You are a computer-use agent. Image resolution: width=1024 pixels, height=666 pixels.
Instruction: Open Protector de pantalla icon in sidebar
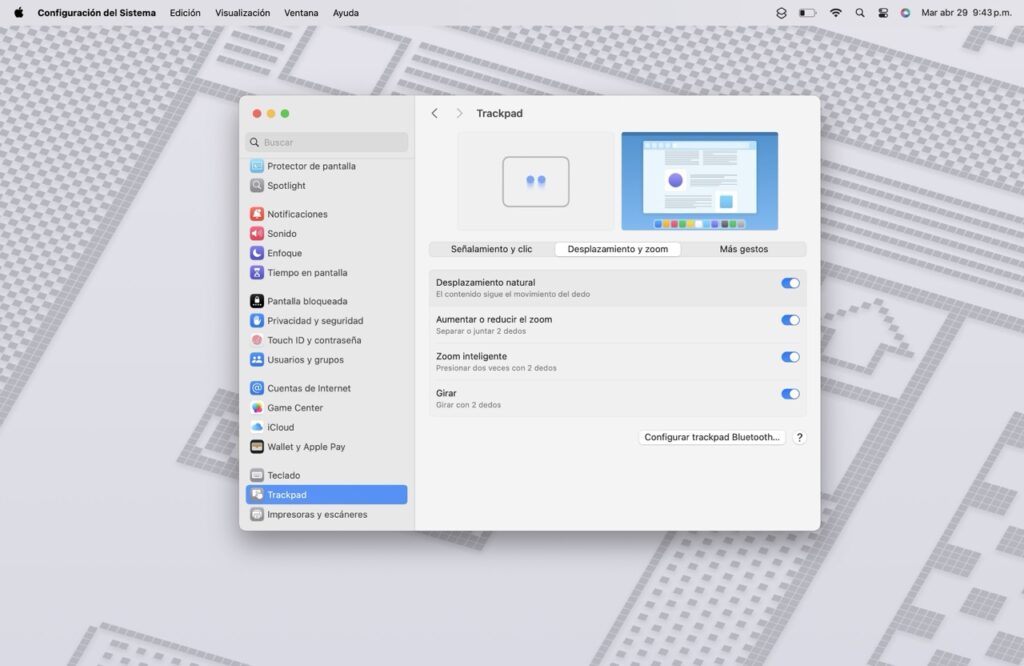click(x=257, y=166)
